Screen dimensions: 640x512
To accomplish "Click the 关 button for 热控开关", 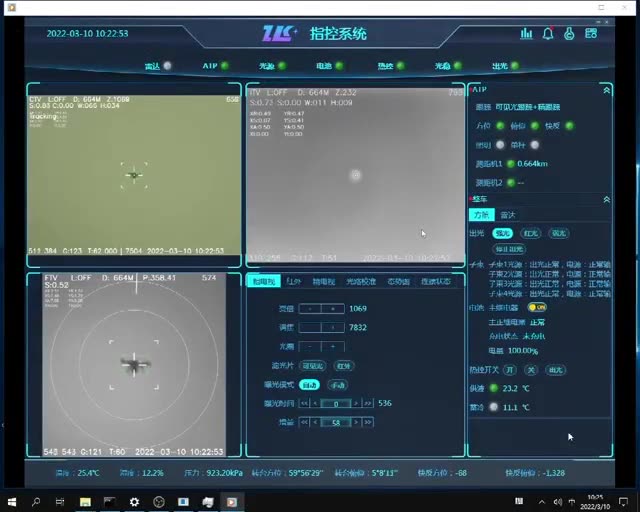I will pos(531,370).
